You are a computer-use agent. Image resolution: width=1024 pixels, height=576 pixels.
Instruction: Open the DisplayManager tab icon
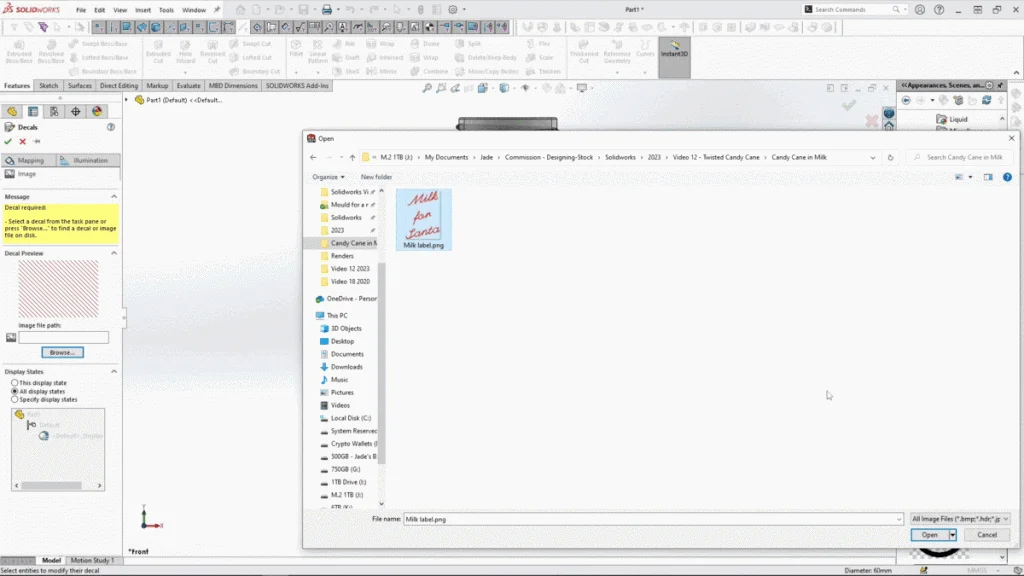click(x=97, y=112)
